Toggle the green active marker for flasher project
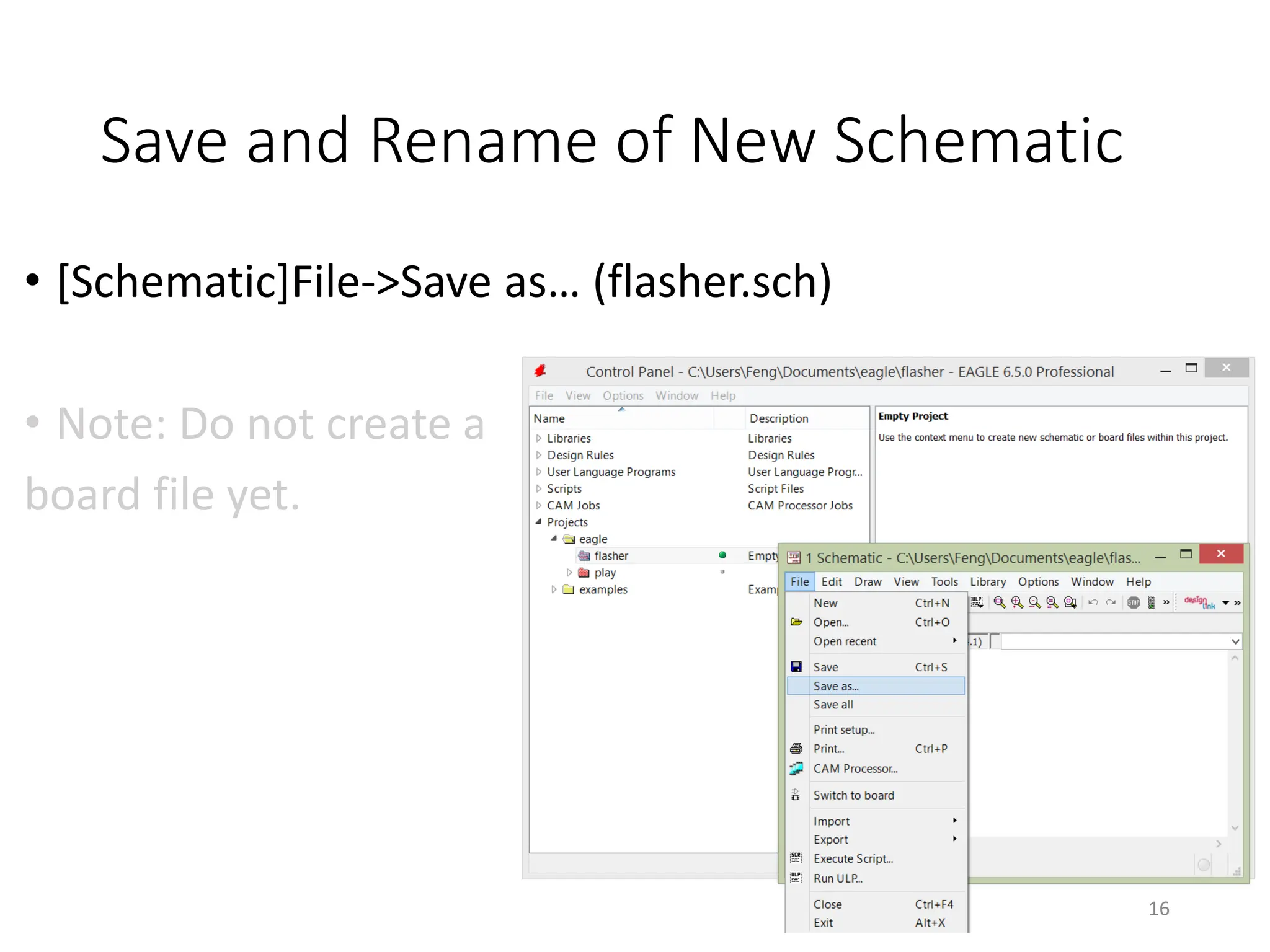The width and height of the screenshot is (1270, 952). 722,555
